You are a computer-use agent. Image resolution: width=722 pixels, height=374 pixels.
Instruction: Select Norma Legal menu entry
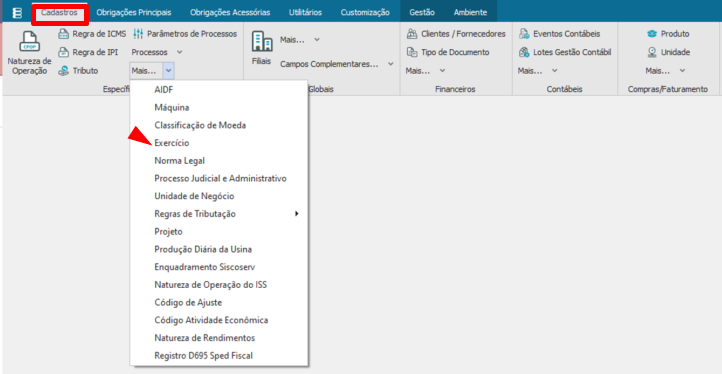point(219,161)
